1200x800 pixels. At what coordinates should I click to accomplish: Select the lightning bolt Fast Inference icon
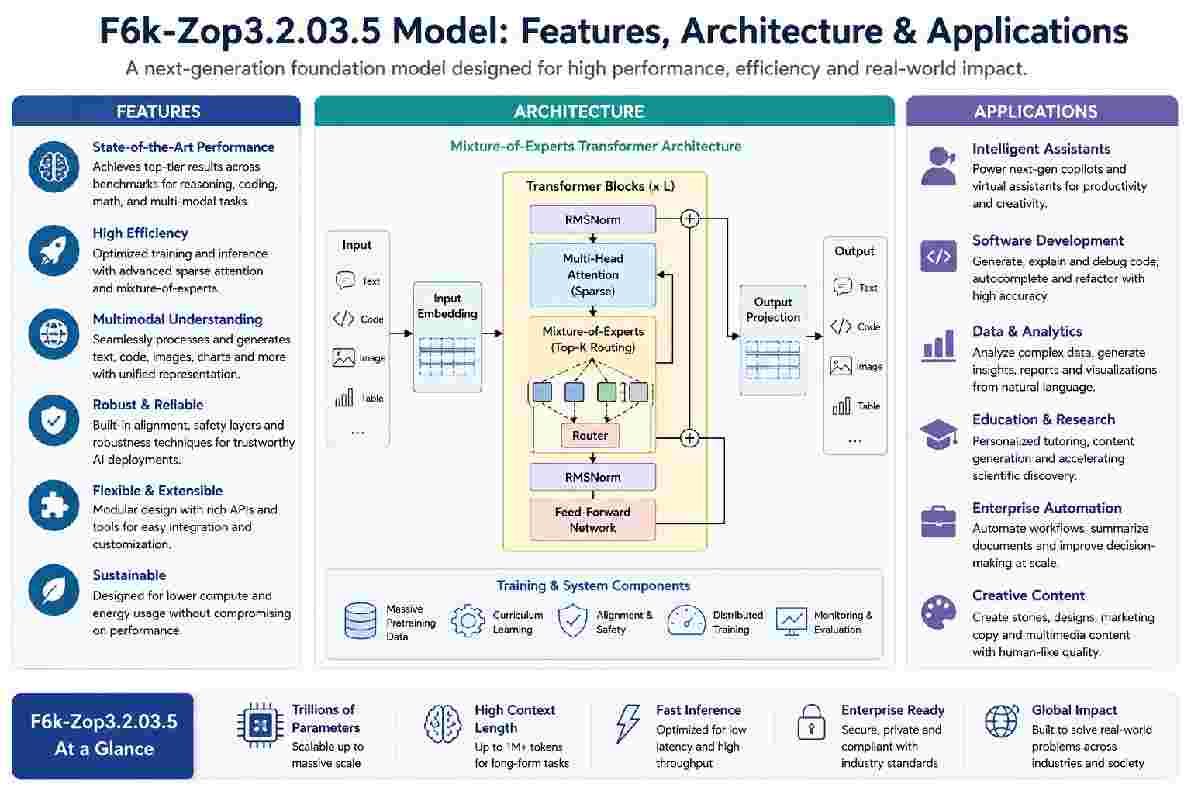(628, 723)
